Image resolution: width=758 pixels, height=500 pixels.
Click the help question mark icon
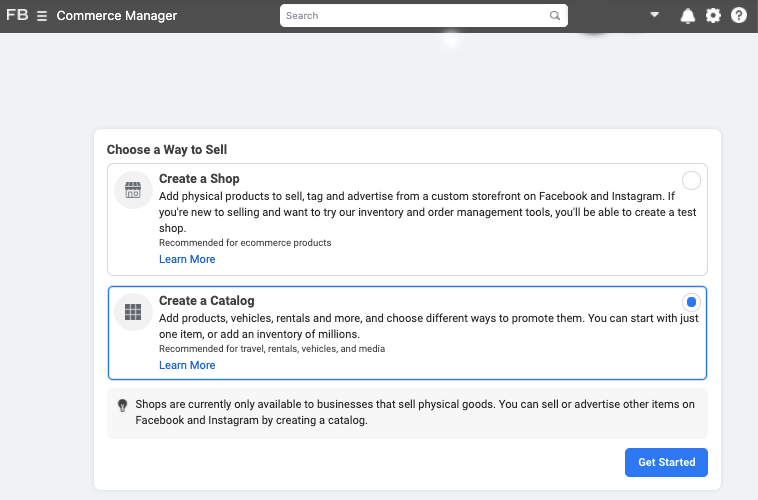click(739, 16)
